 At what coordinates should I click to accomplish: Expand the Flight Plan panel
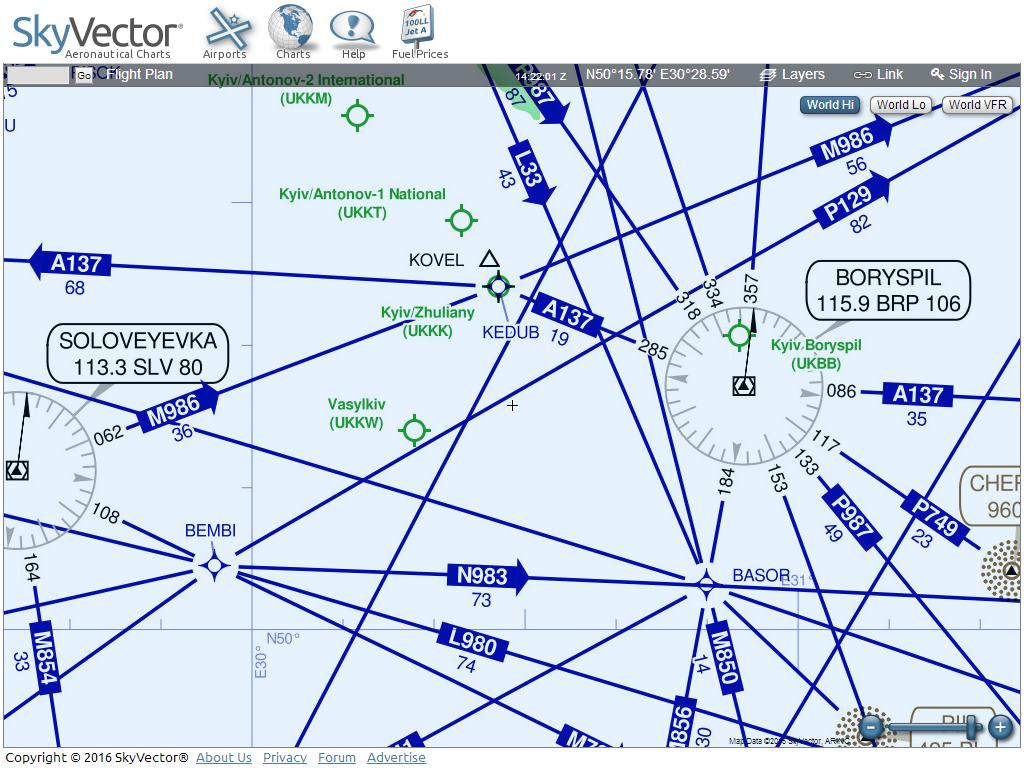pyautogui.click(x=139, y=75)
